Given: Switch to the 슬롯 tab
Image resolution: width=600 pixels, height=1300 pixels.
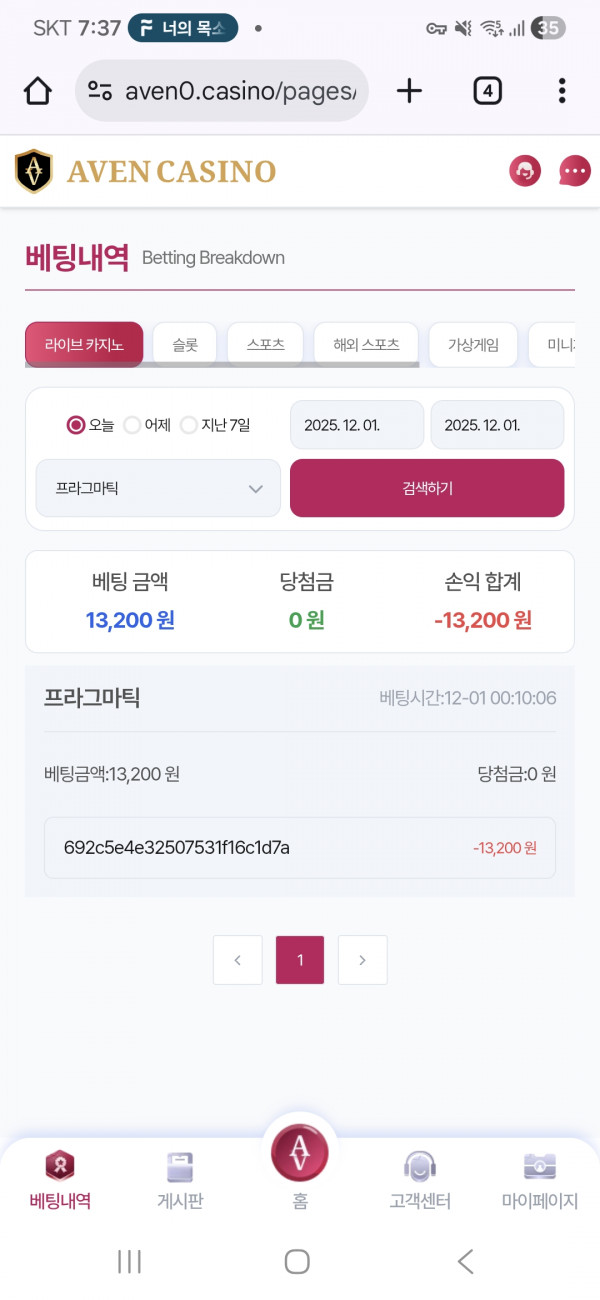Looking at the screenshot, I should point(185,343).
